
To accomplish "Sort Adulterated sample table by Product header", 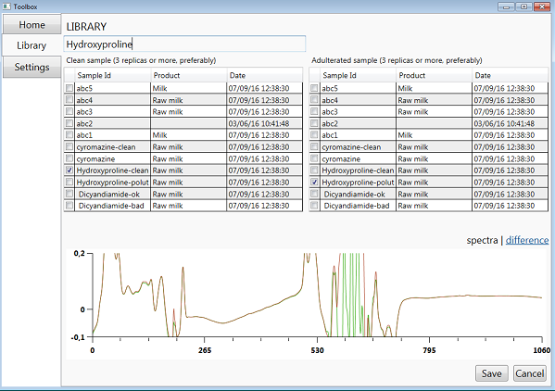I will pyautogui.click(x=434, y=75).
